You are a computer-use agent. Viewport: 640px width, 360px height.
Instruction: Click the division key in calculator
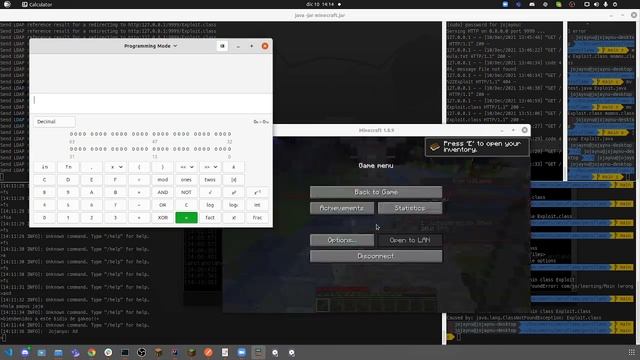(139, 180)
